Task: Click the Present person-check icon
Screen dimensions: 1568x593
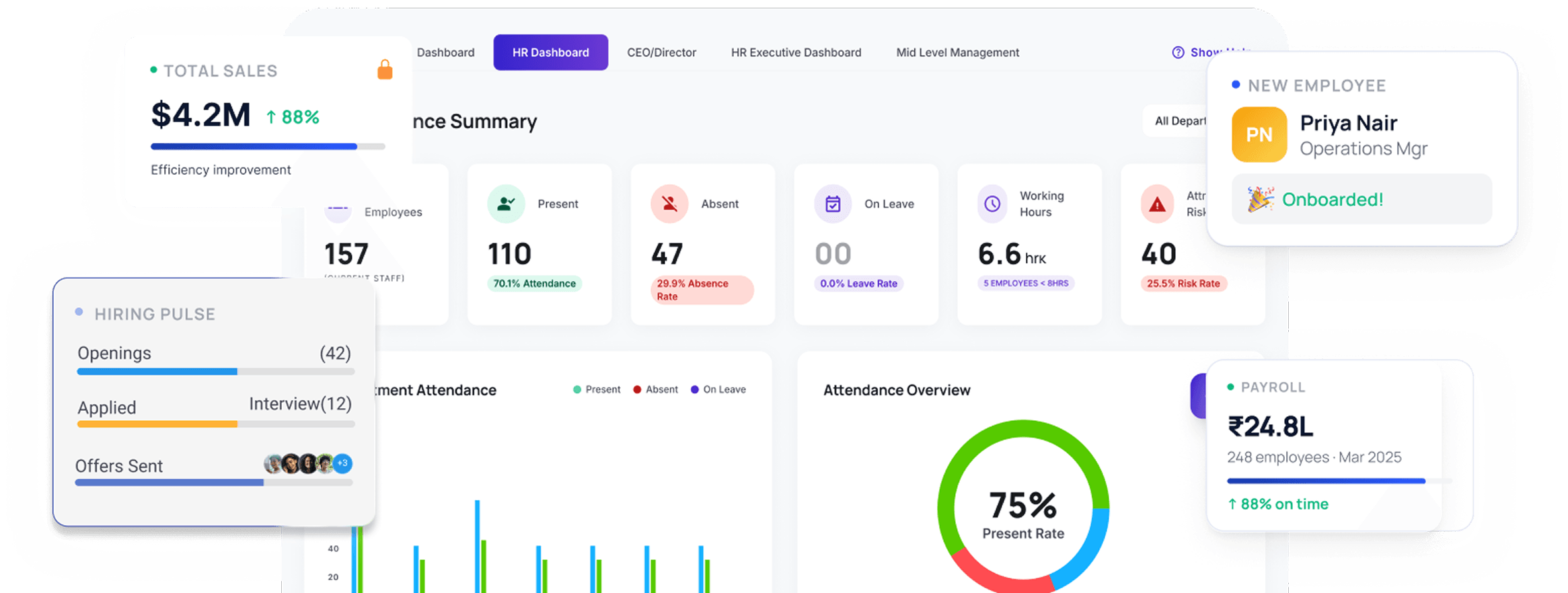Action: coord(506,204)
